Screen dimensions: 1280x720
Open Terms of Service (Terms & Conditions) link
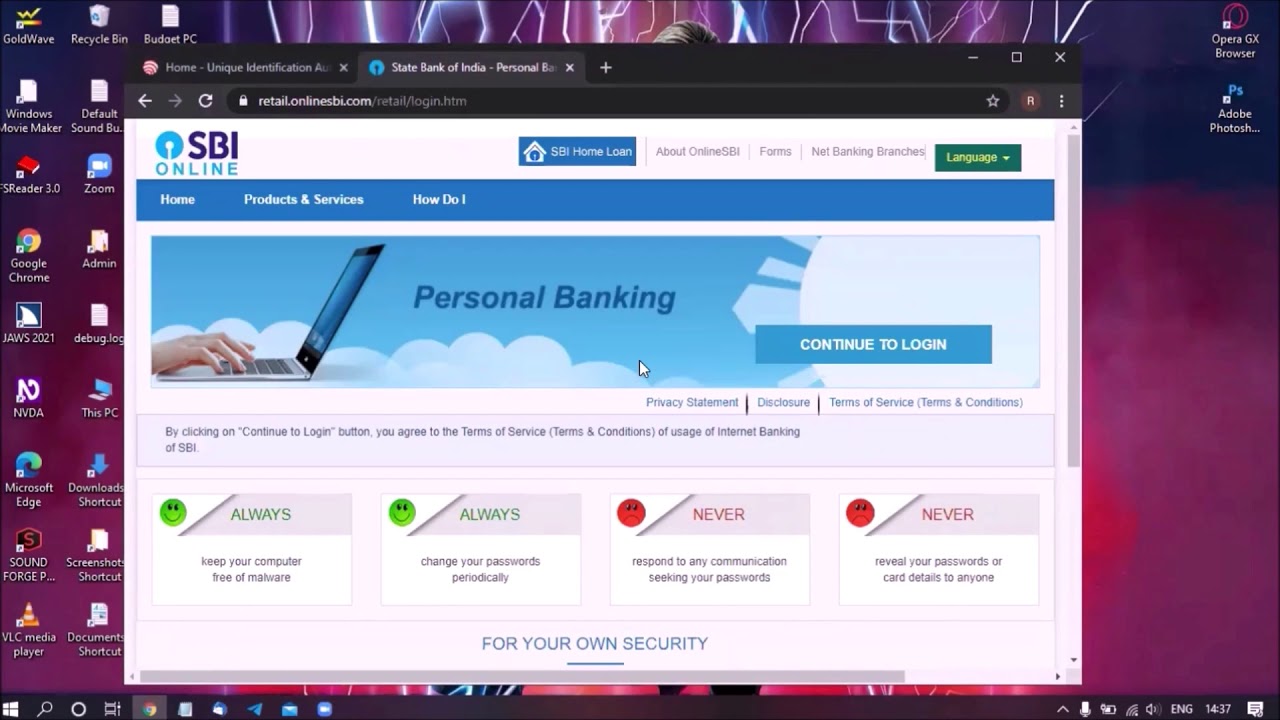pos(926,403)
